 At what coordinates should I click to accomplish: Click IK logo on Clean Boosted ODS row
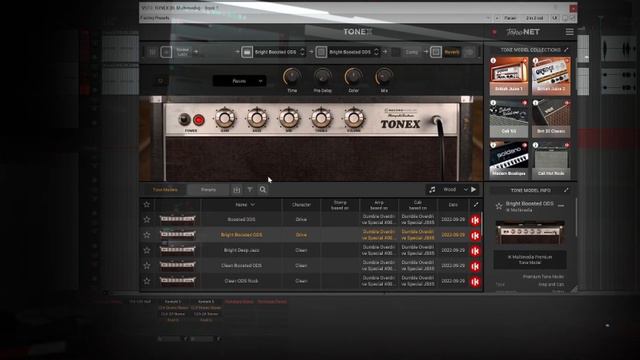tap(475, 266)
